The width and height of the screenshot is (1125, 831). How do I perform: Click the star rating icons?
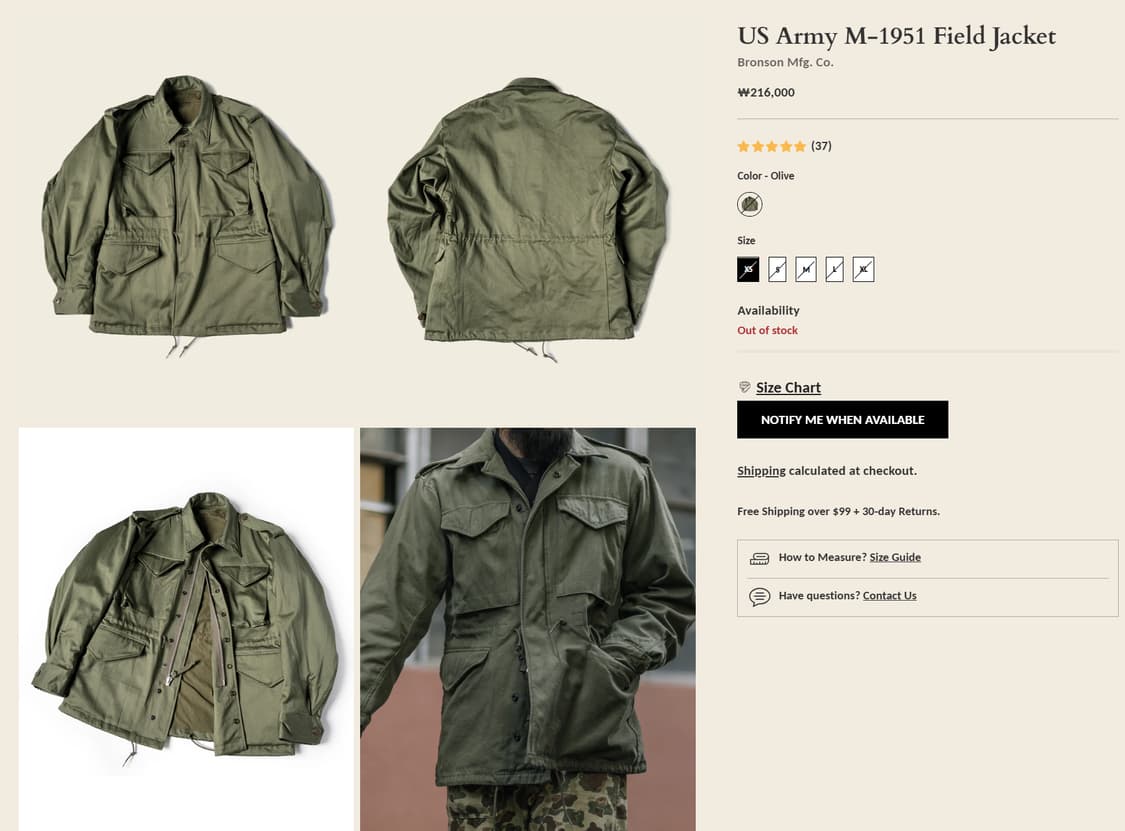[x=771, y=146]
